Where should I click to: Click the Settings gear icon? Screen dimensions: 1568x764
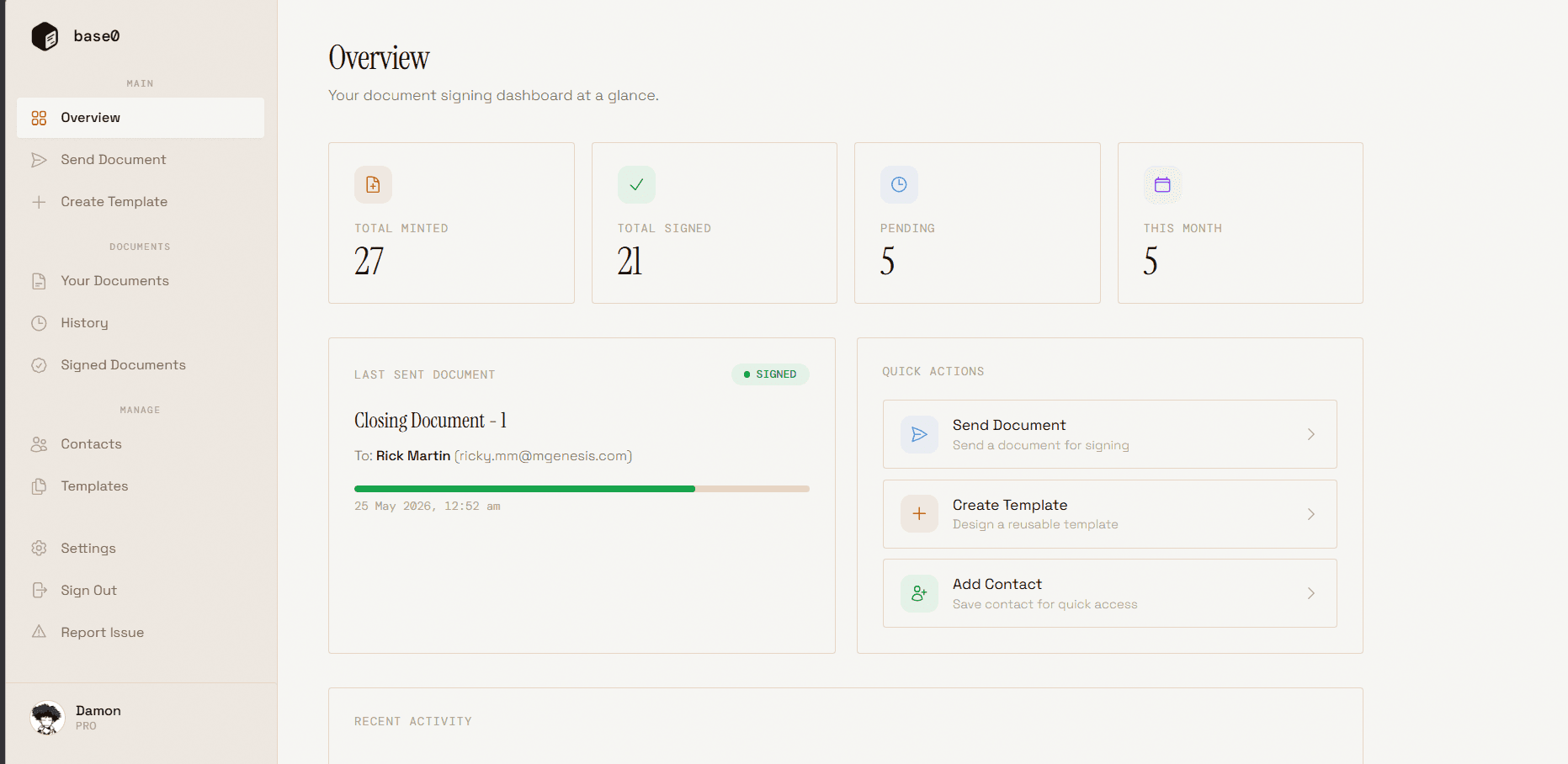(39, 549)
